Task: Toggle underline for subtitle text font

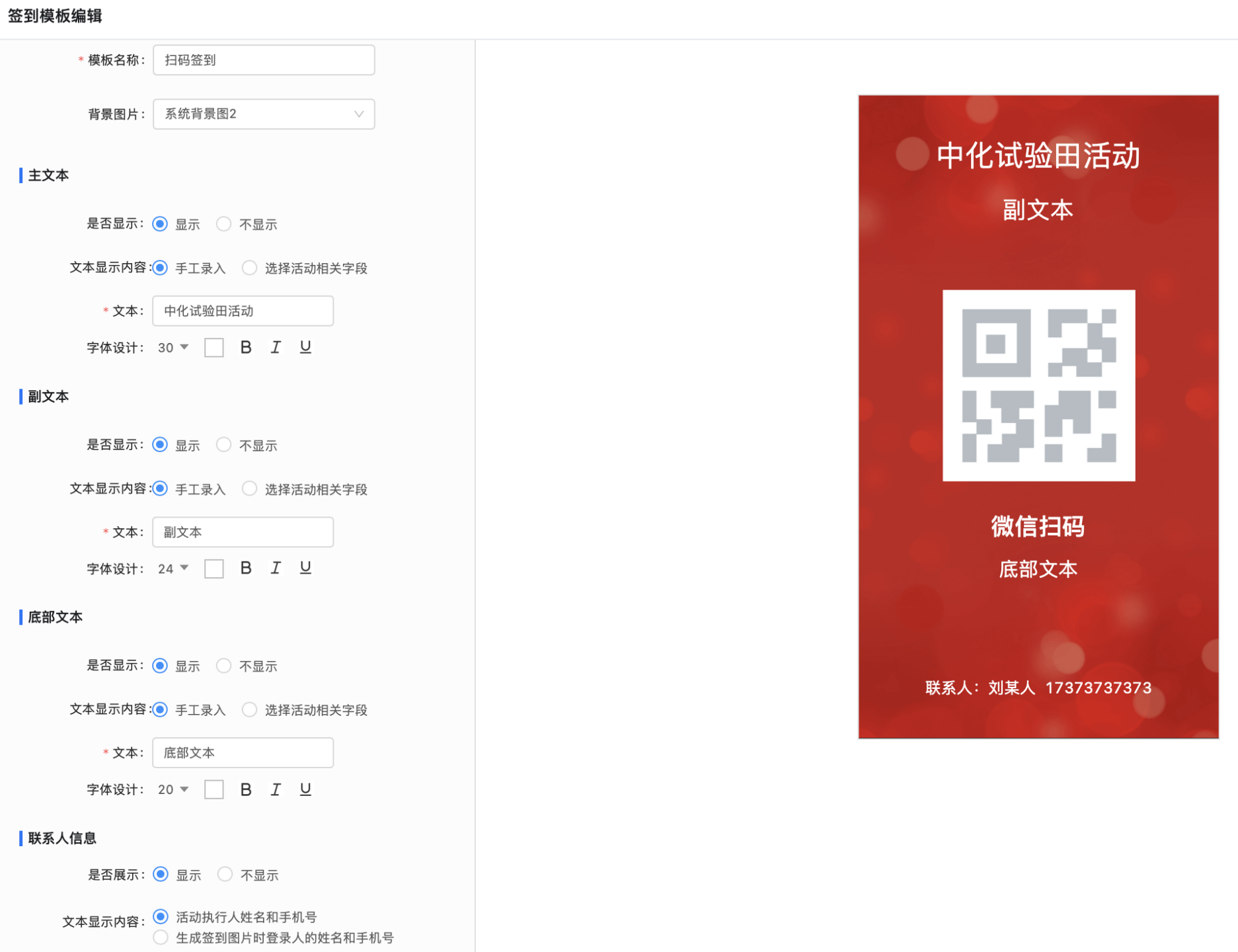Action: [x=305, y=568]
